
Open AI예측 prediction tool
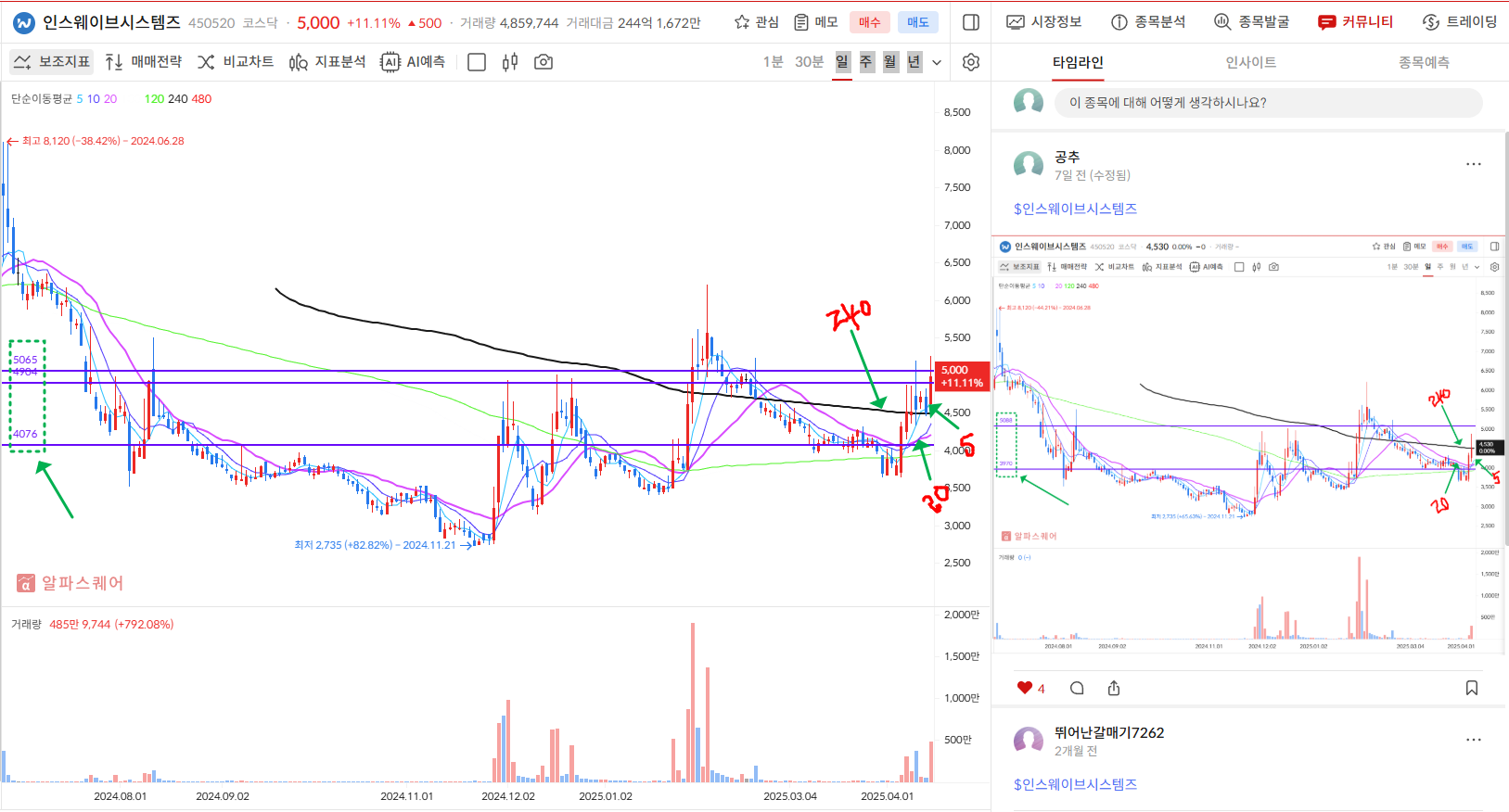414,62
